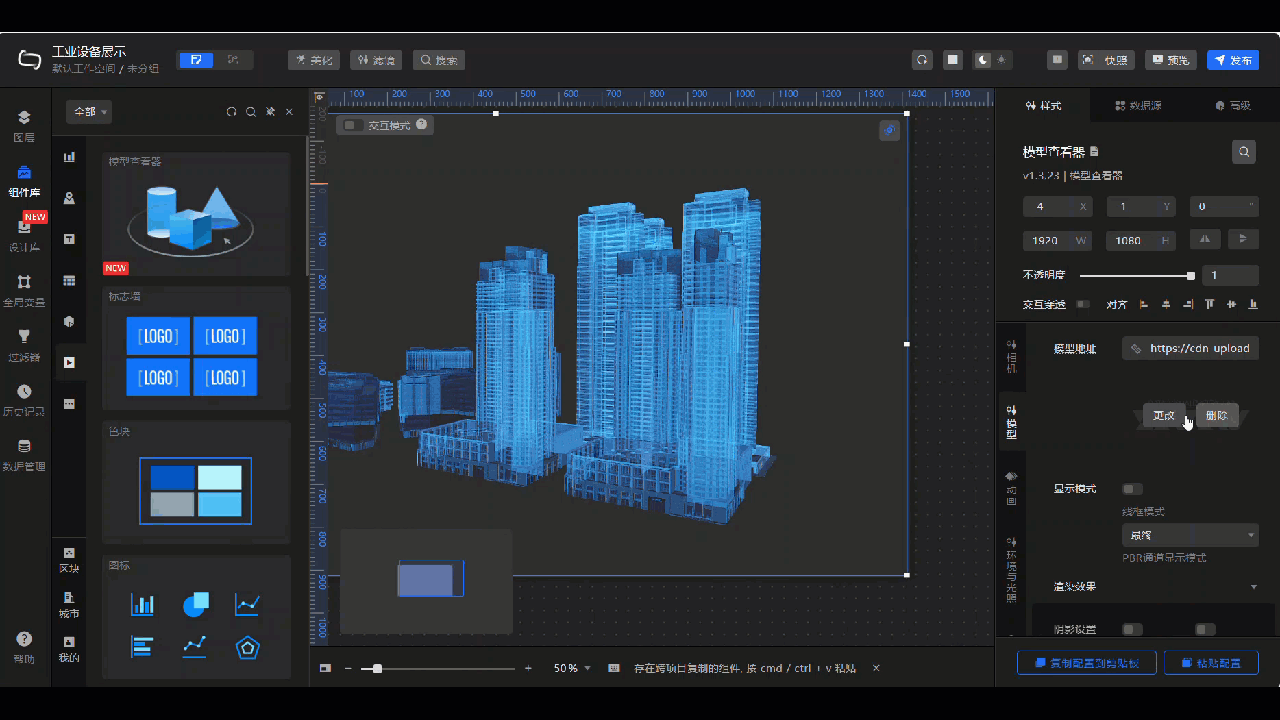This screenshot has width=1280, height=720.
Task: Select the 全局变量 sidebar icon
Action: tap(24, 287)
